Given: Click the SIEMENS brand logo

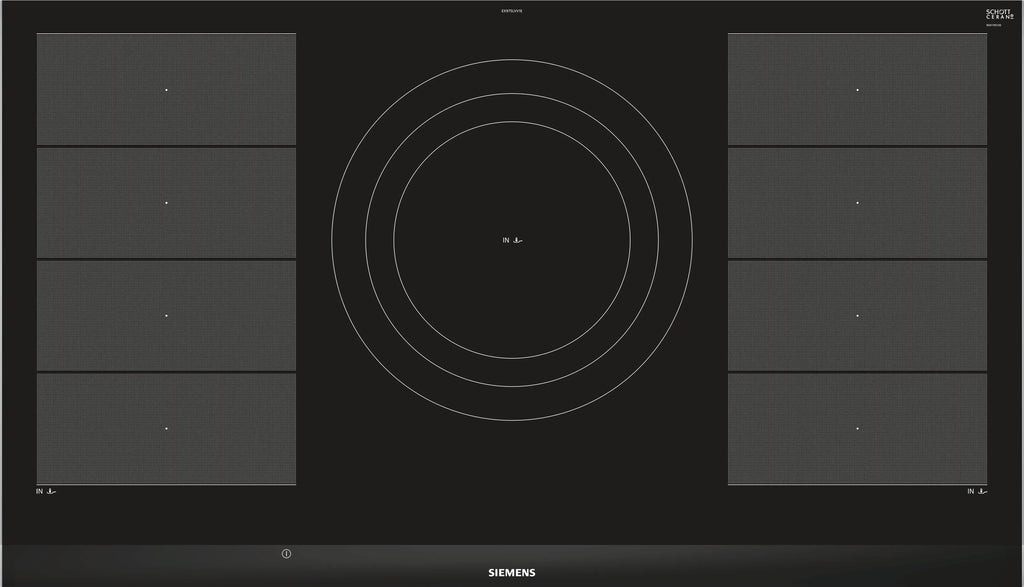Looking at the screenshot, I should (x=512, y=573).
